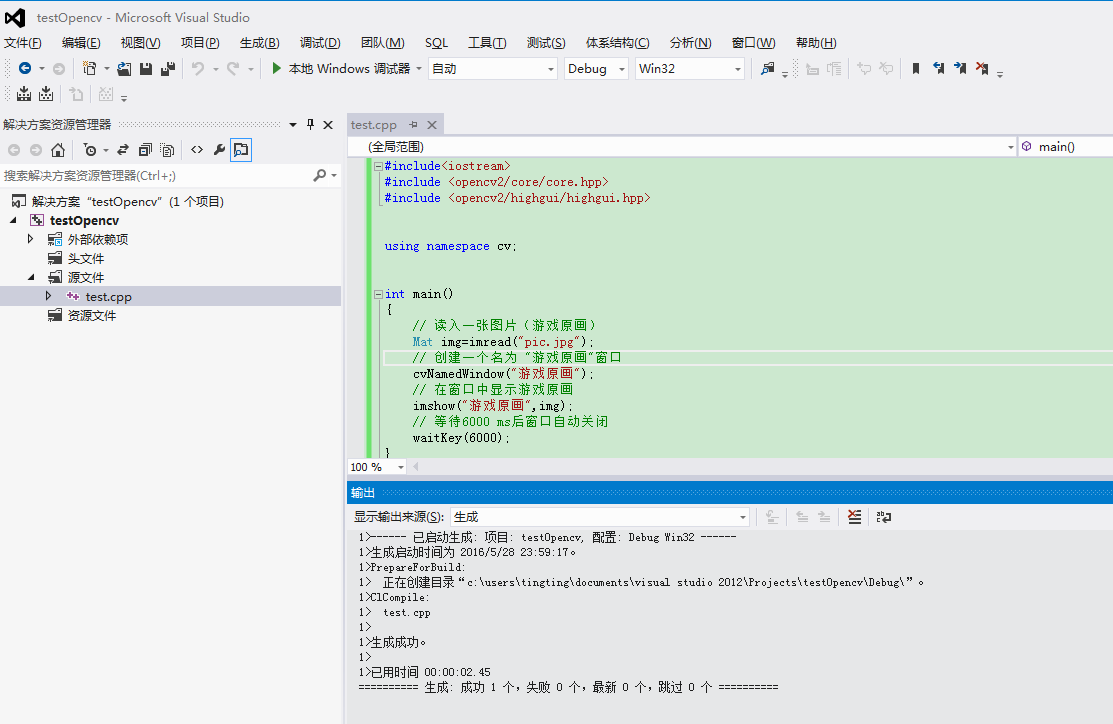Toggle Show All Files in Solution Explorer
1113x724 pixels.
[x=167, y=150]
